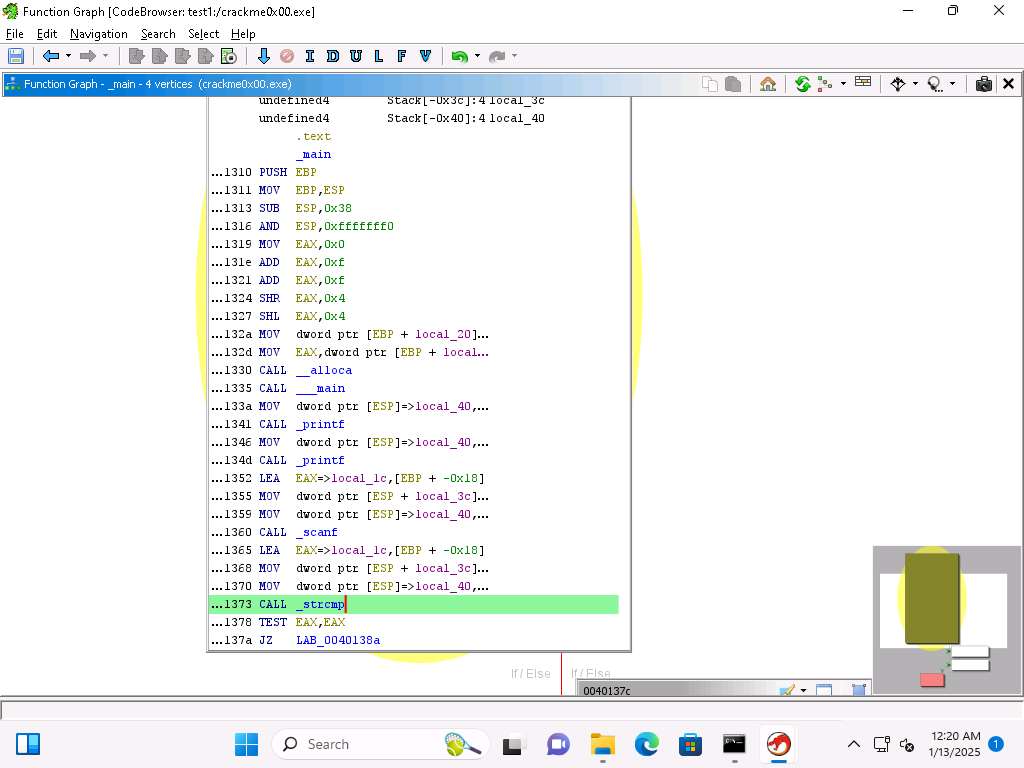
Task: Take a snapshot with the camera icon
Action: tap(983, 84)
